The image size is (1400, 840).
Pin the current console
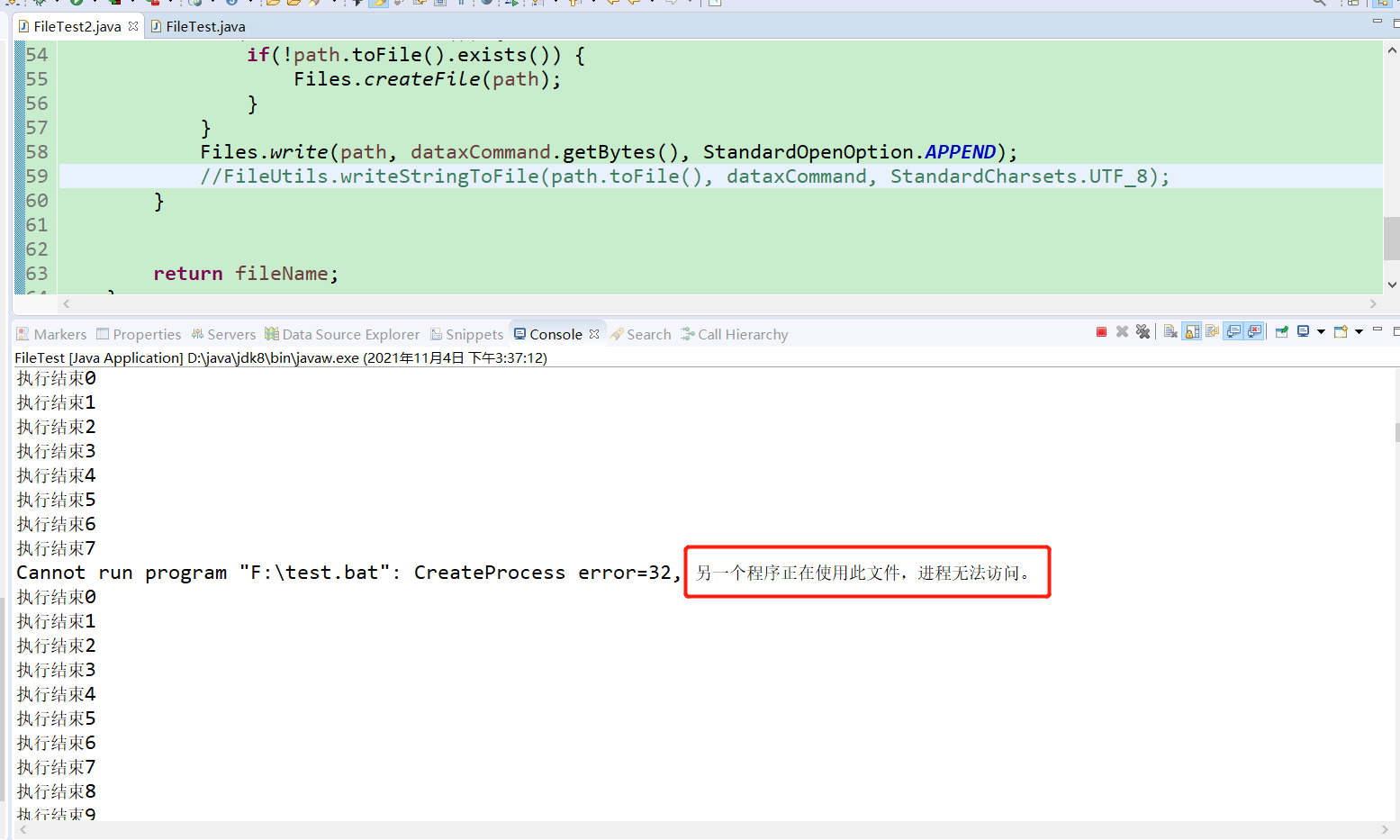(1282, 332)
